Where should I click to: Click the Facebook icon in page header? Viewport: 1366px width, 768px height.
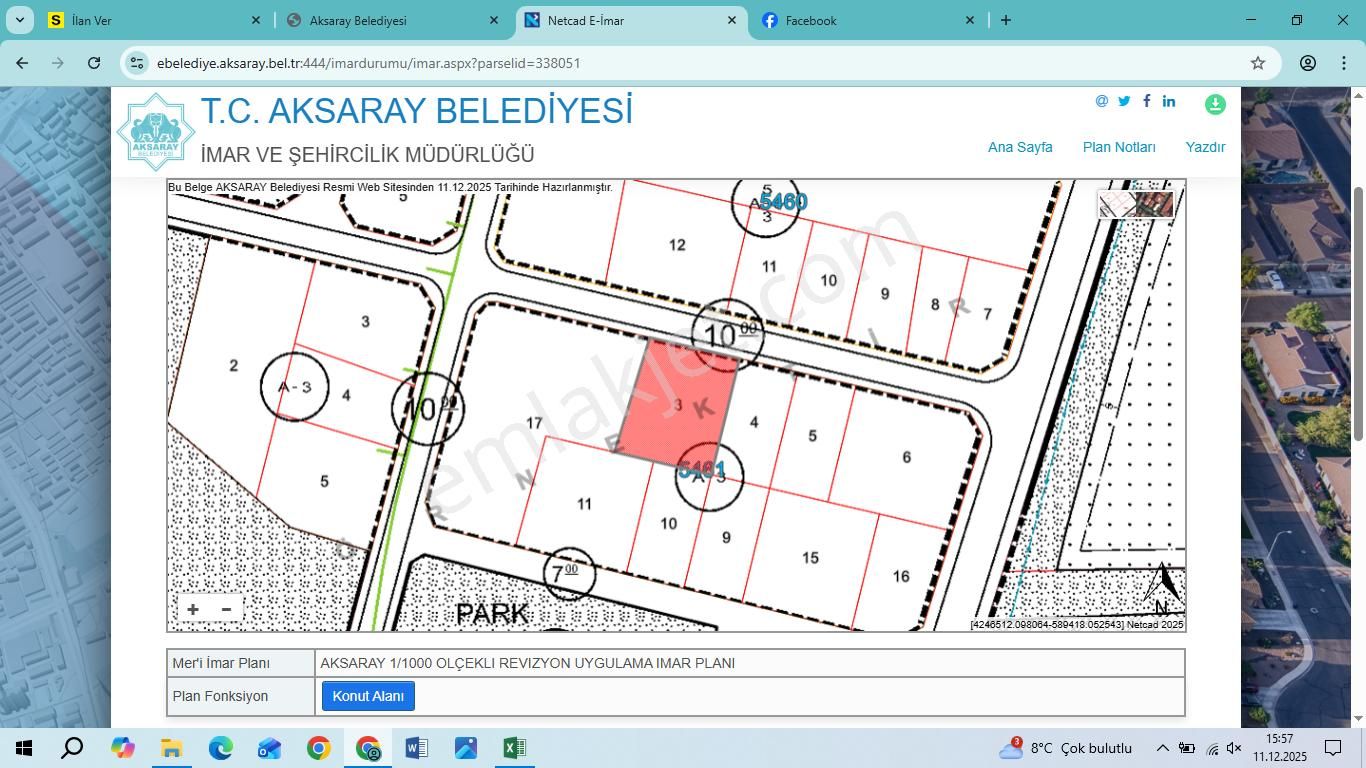(1147, 101)
